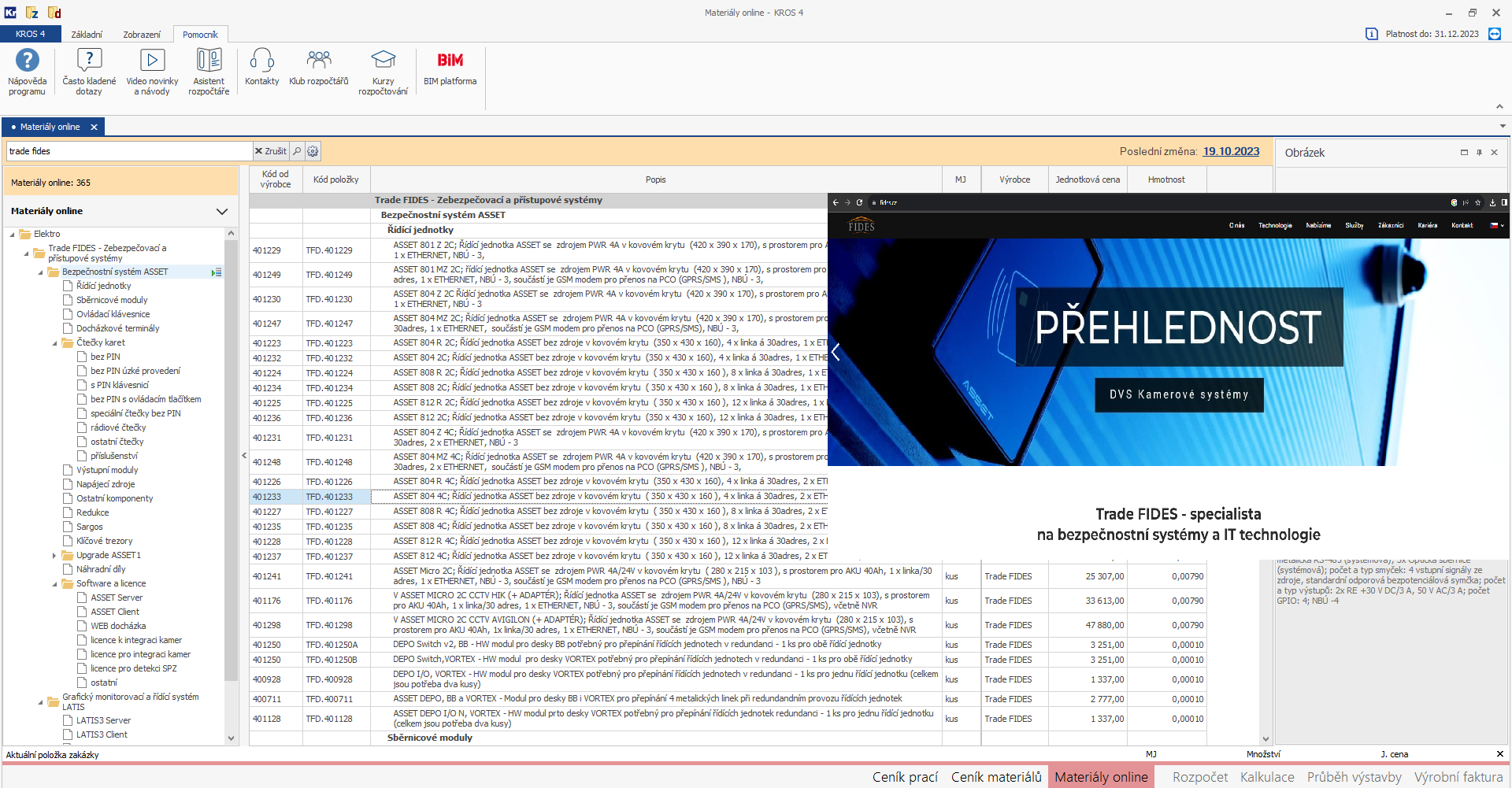Switch to the Ceník materiálů bottom tab
The width and height of the screenshot is (1512, 788).
click(x=996, y=777)
